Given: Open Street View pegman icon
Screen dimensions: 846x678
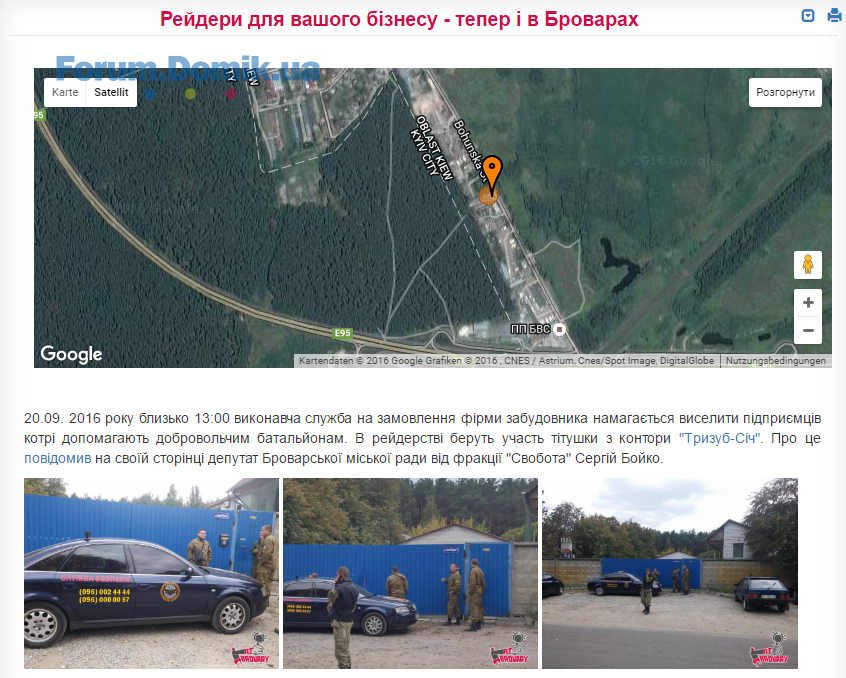Looking at the screenshot, I should click(808, 264).
